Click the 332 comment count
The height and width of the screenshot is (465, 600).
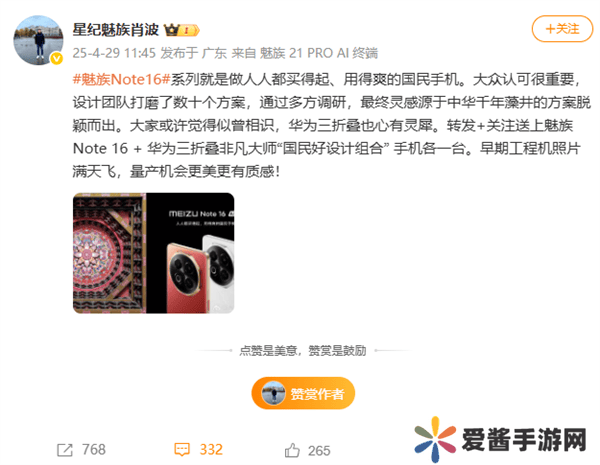(211, 450)
